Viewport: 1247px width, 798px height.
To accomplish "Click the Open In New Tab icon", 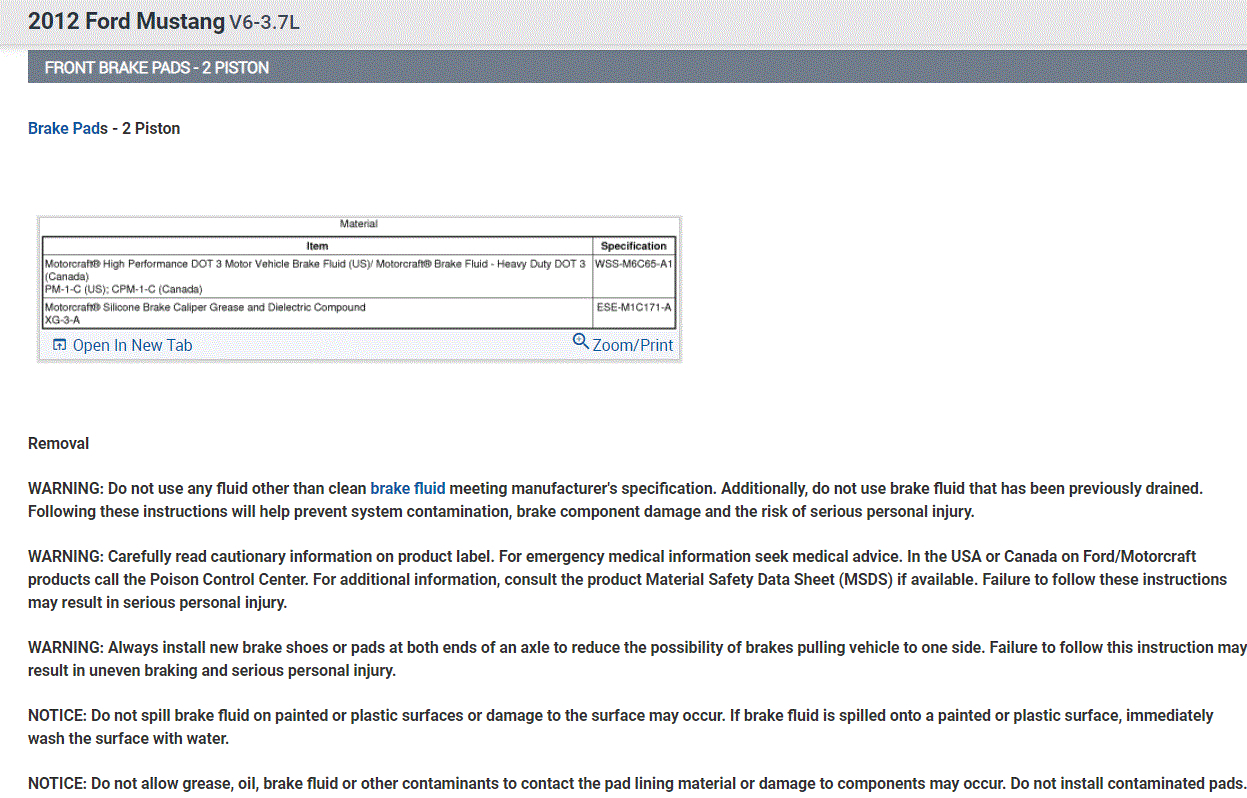I will click(x=60, y=345).
